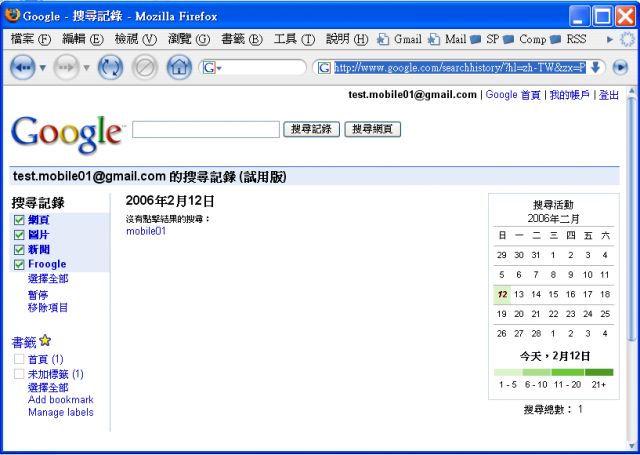Open the 網頁 category link

[x=38, y=220]
